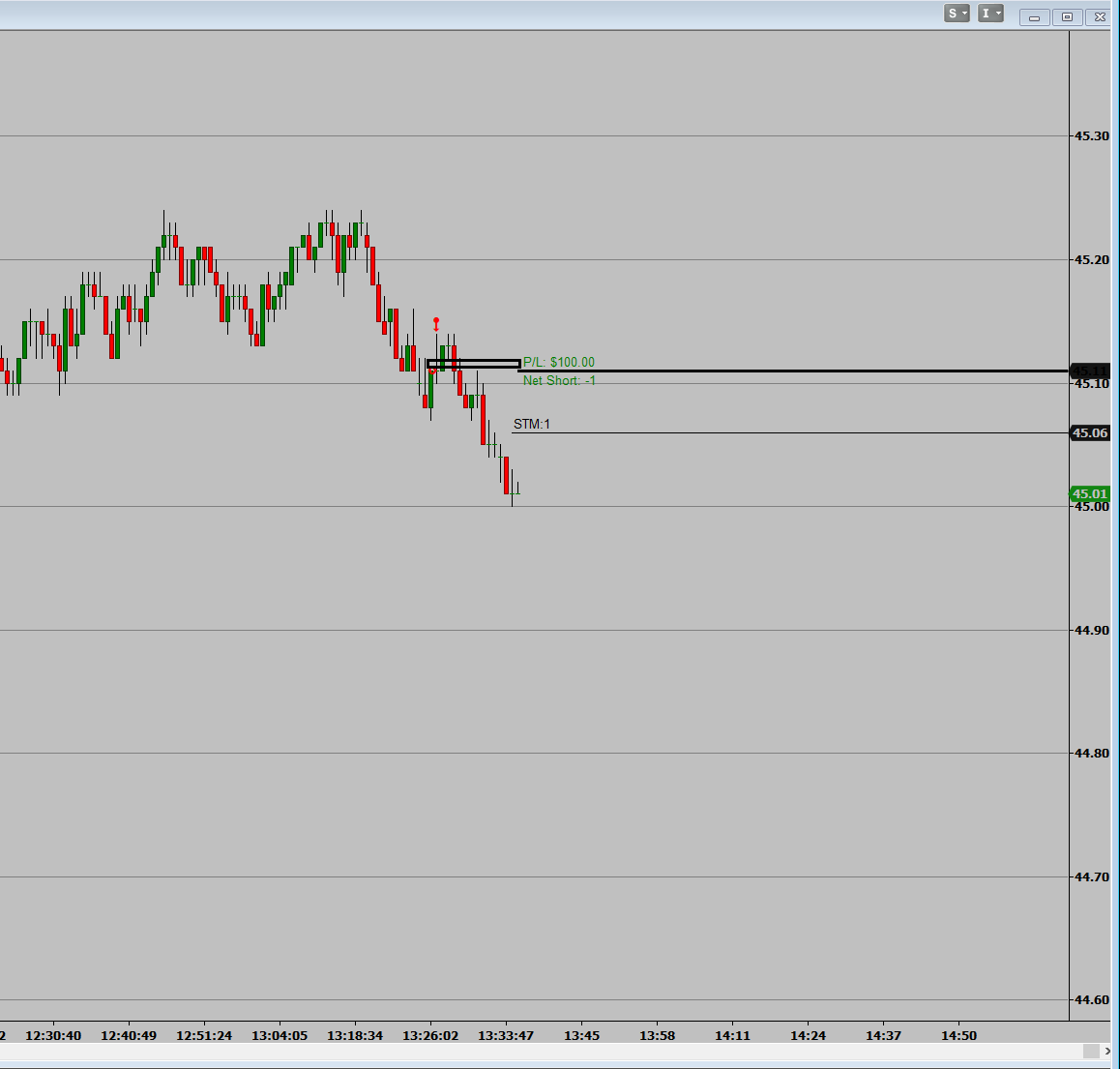Select the STM:1 order label

point(531,425)
